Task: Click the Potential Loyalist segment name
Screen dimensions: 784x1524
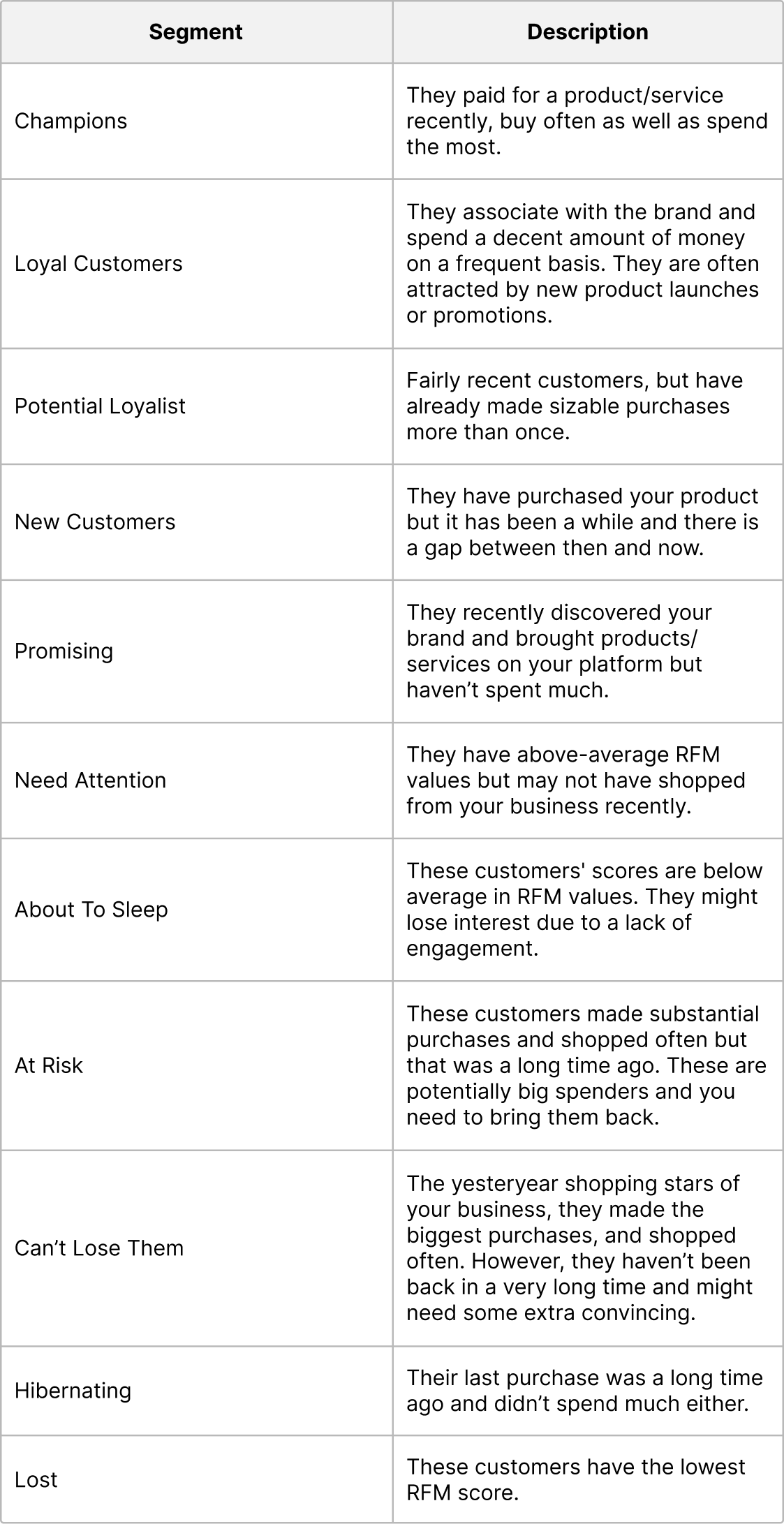Action: click(x=100, y=406)
